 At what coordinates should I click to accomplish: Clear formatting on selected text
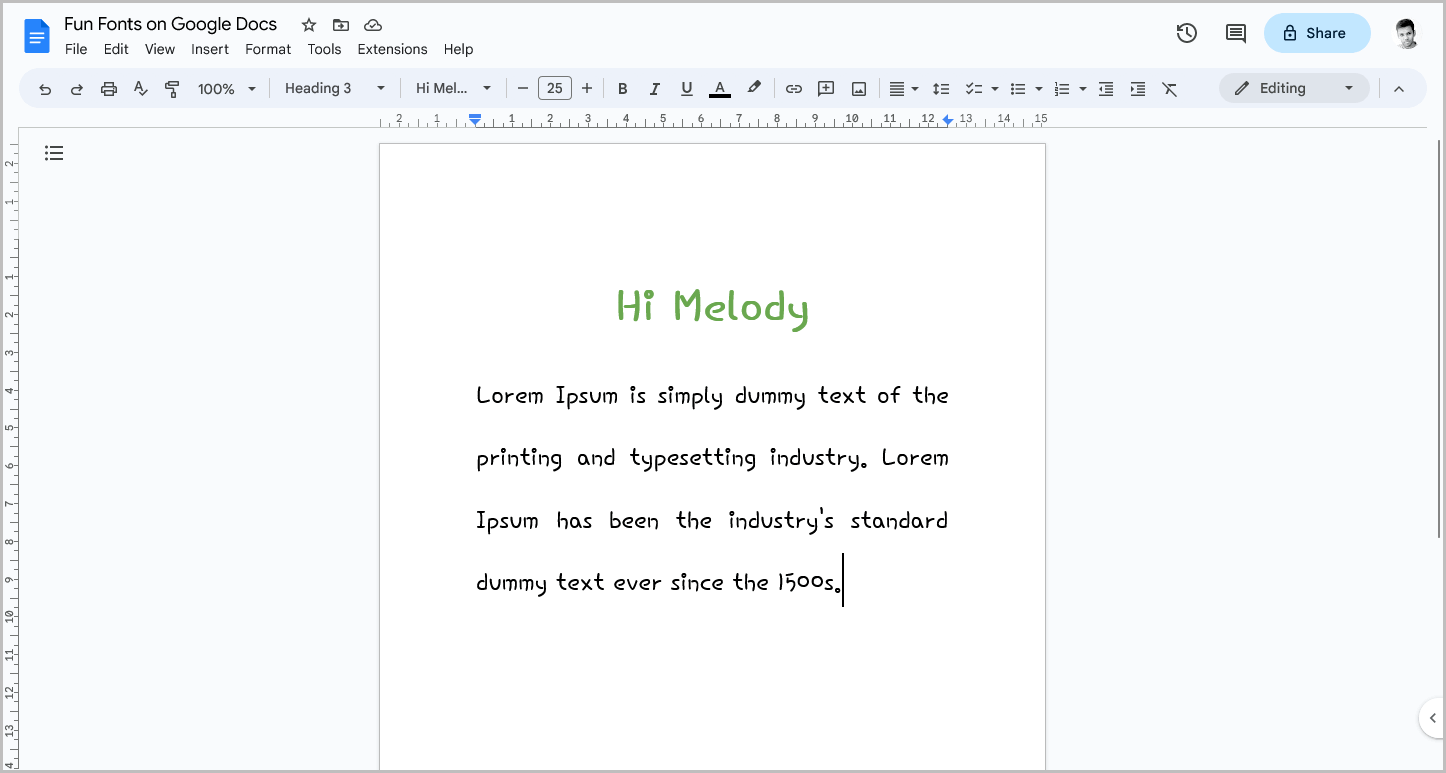click(x=1169, y=88)
